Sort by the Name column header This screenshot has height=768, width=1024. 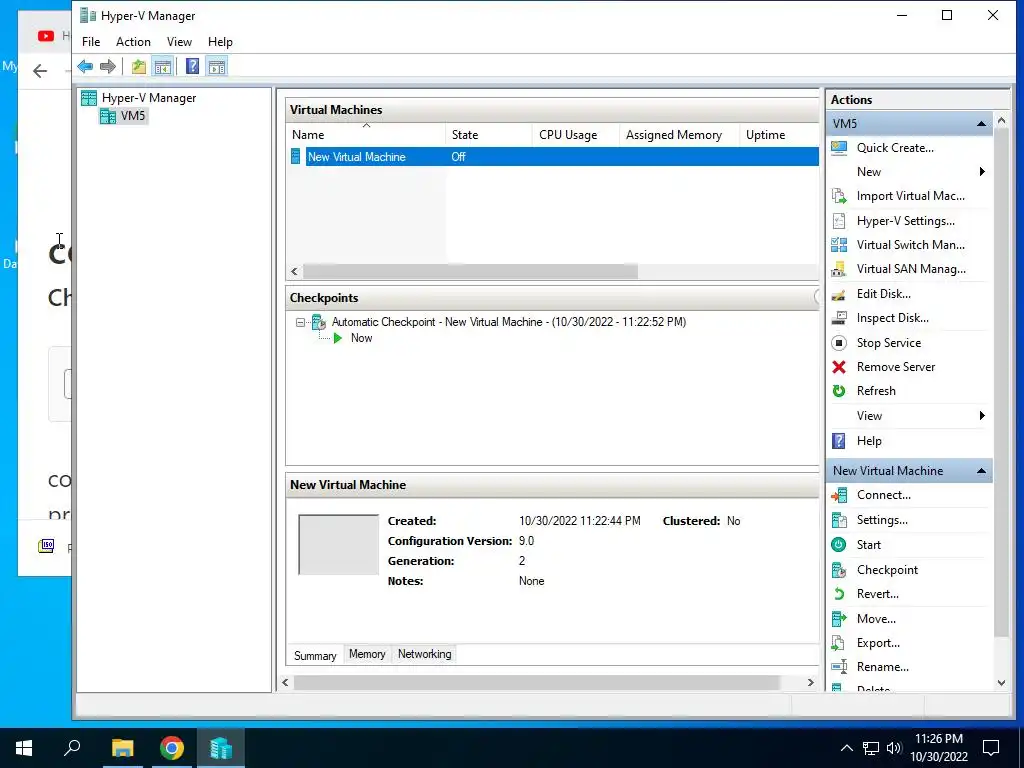point(366,135)
